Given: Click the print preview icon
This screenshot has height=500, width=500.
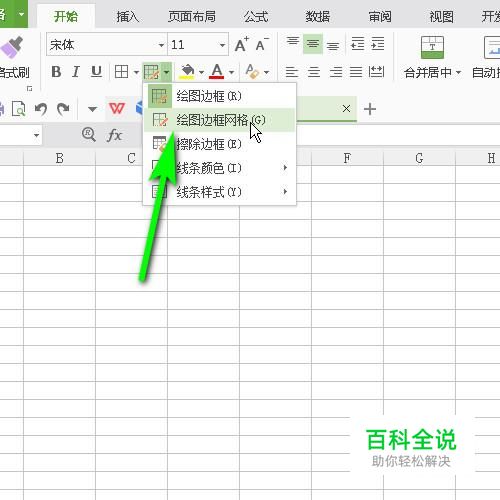Looking at the screenshot, I should pos(19,108).
